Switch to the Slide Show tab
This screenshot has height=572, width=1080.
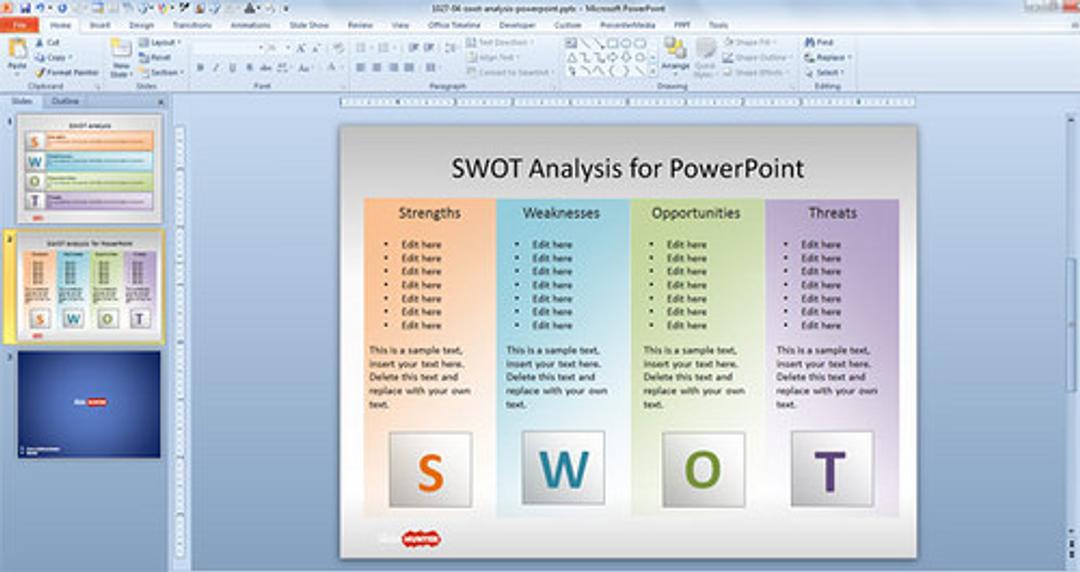309,25
